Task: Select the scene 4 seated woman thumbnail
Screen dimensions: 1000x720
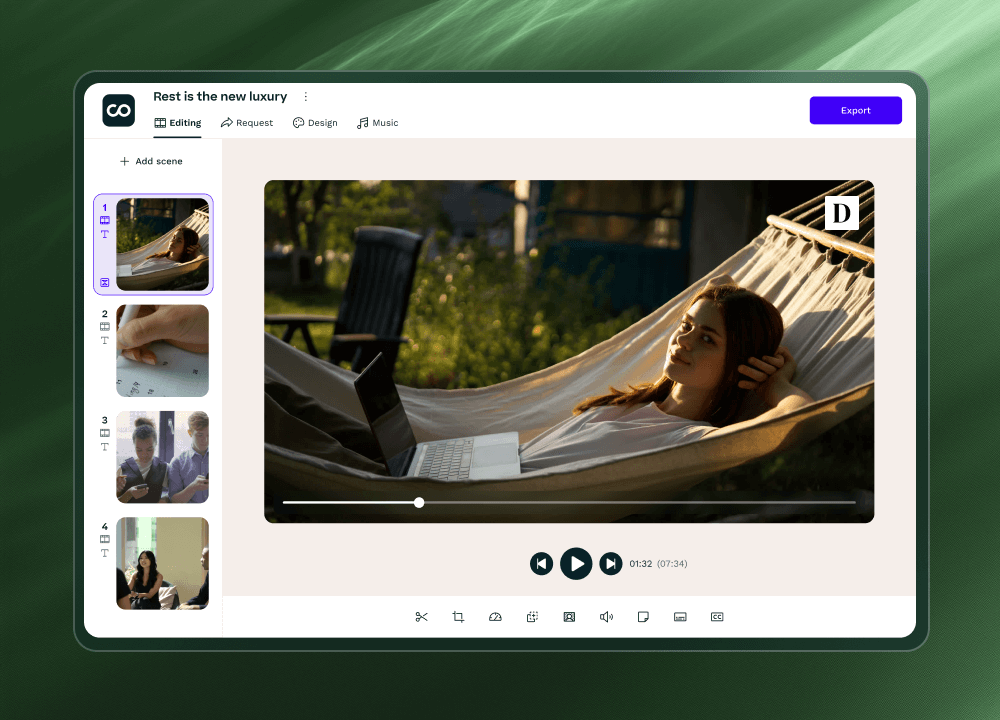Action: [x=162, y=563]
